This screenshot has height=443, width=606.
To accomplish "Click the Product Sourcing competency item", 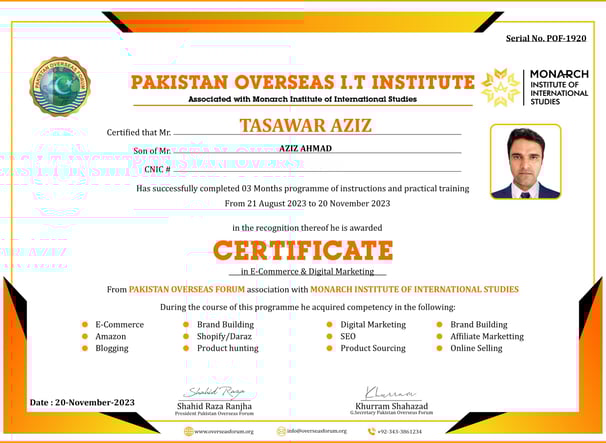I will coord(373,348).
